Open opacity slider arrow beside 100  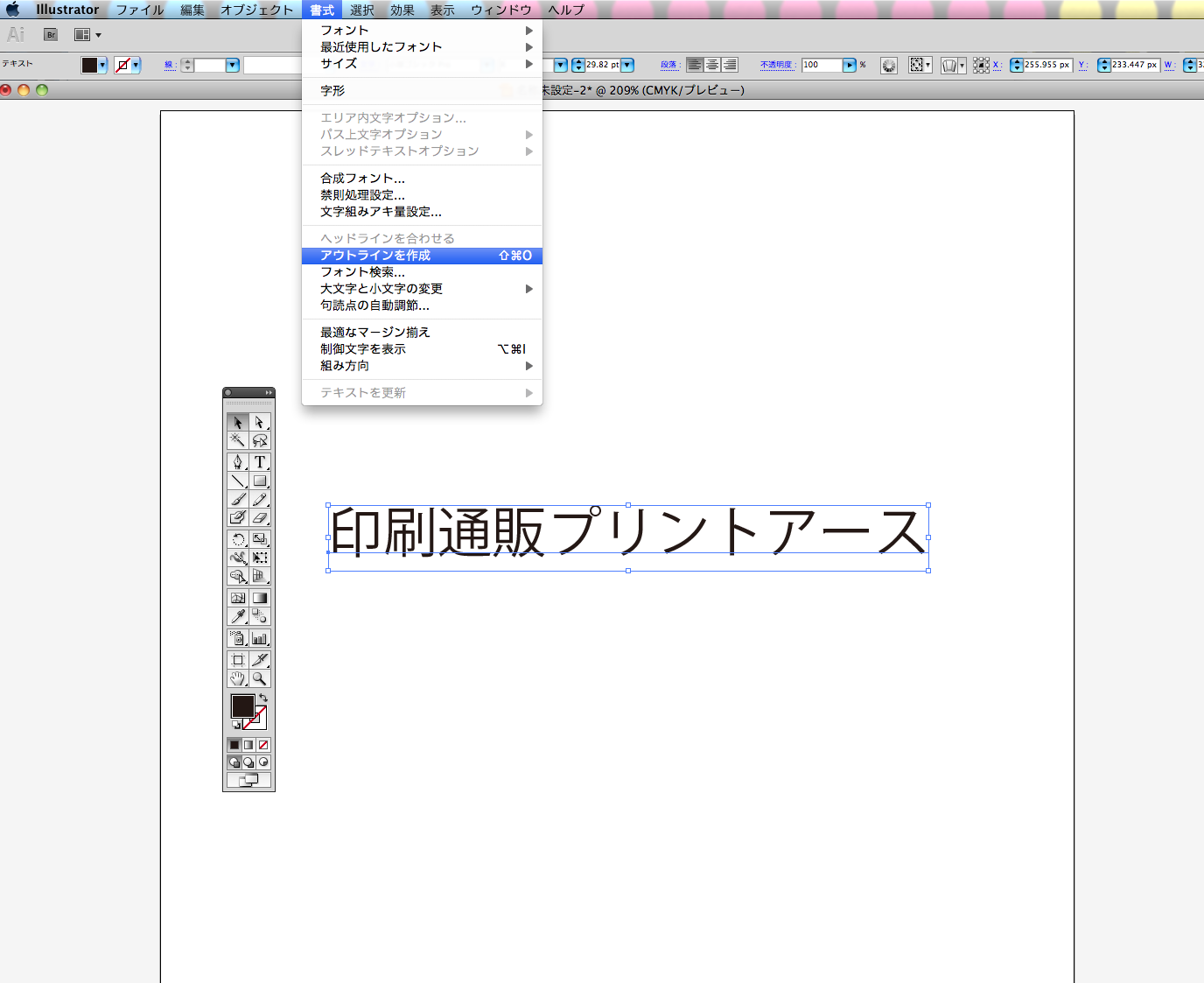[x=850, y=65]
